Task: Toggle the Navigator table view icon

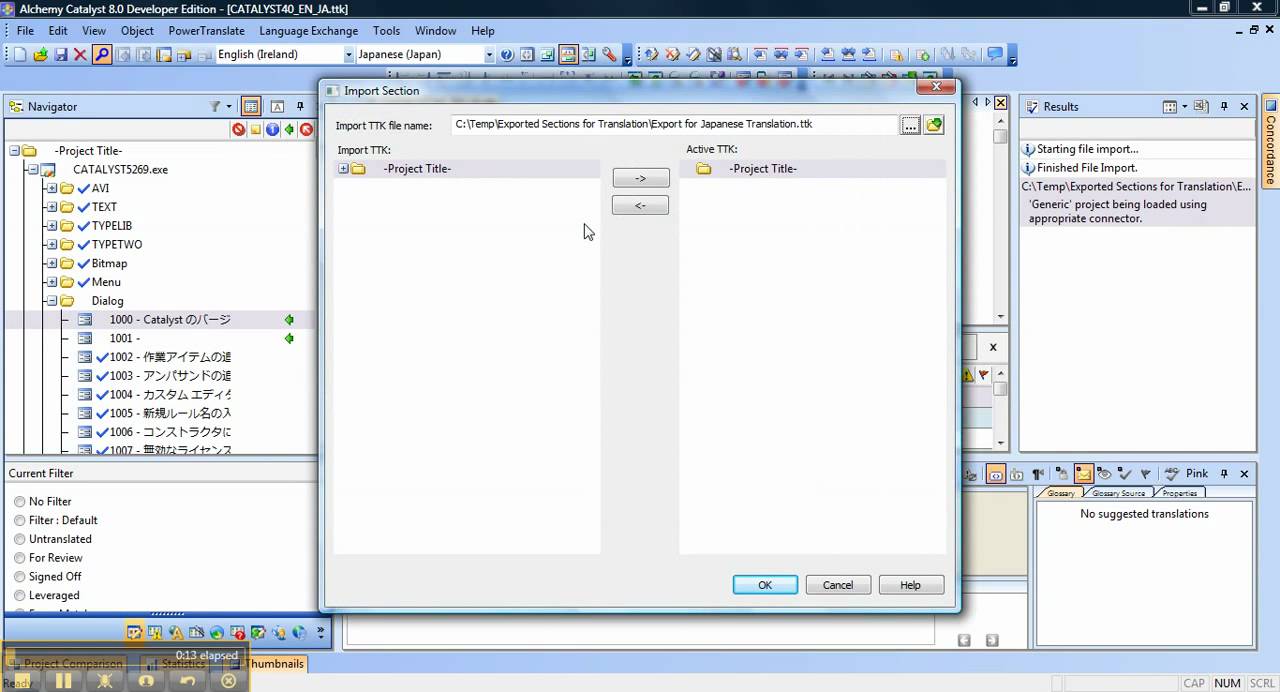Action: coord(251,107)
